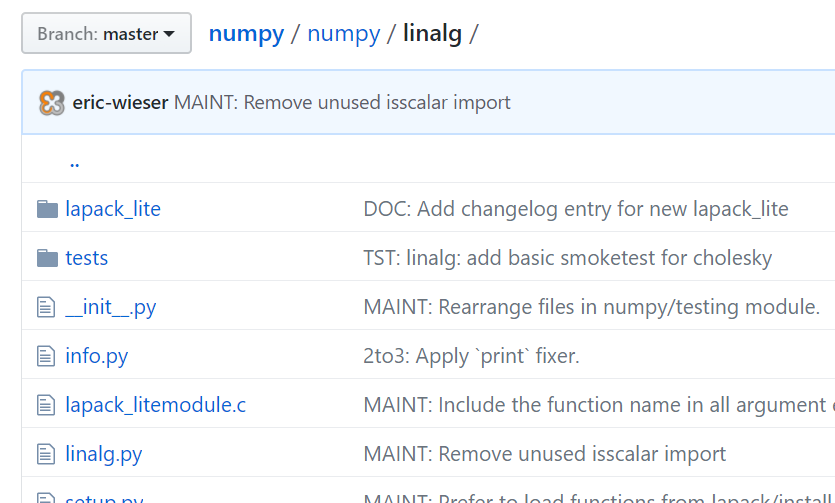Viewport: 835px width, 503px height.
Task: Click the file icon next to __init__.py
Action: 46,307
